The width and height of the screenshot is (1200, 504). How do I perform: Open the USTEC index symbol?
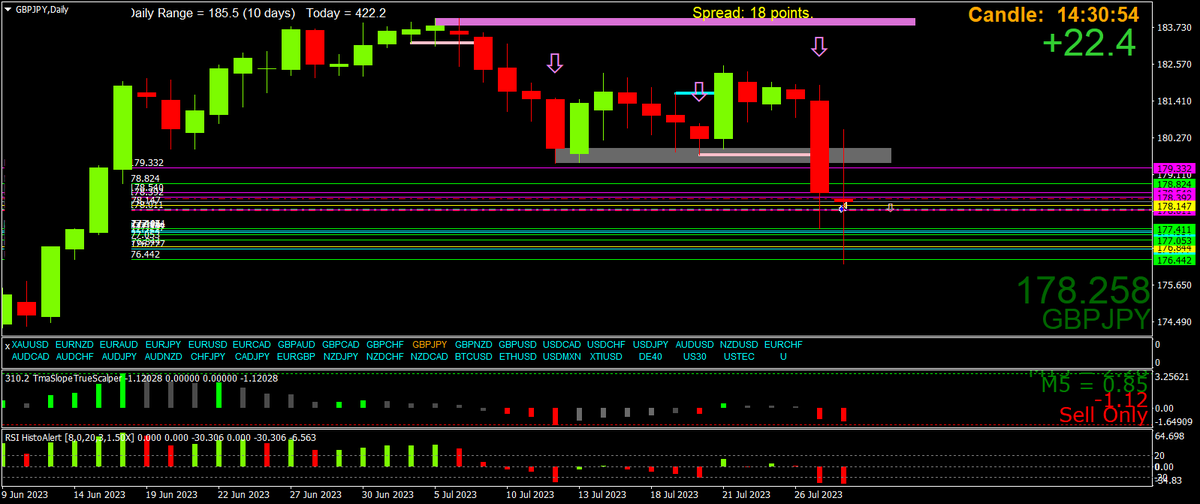(739, 356)
